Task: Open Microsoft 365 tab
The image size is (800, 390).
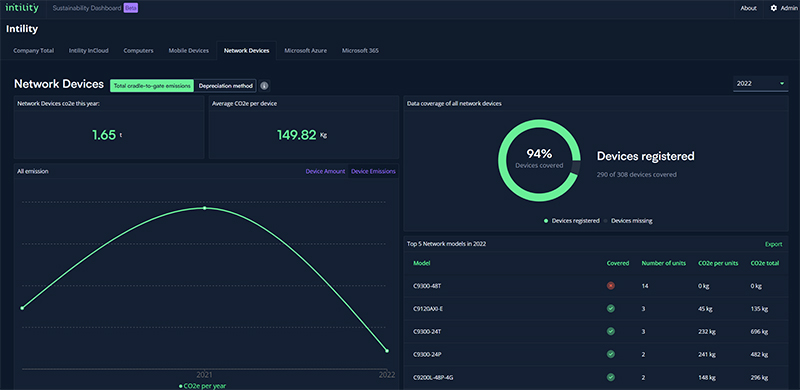Action: pyautogui.click(x=360, y=51)
